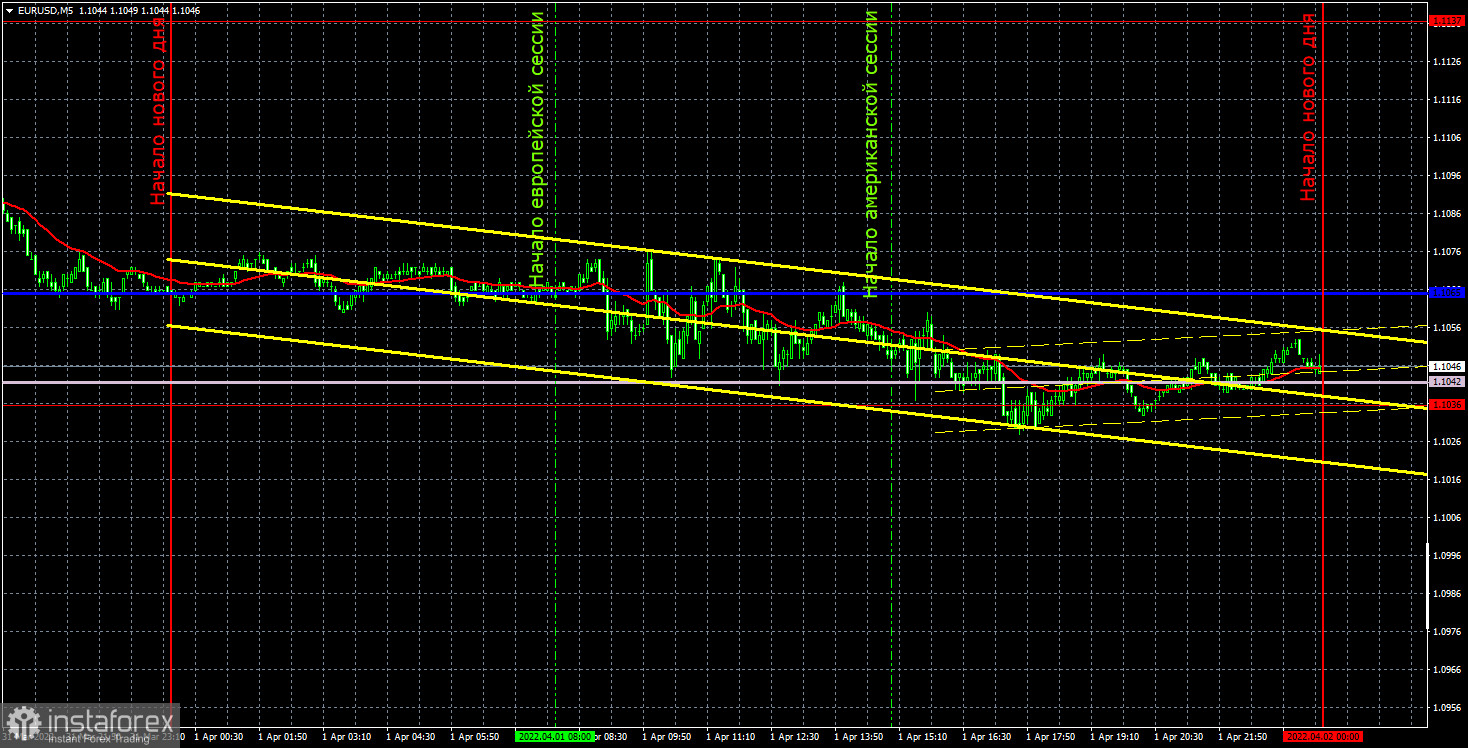This screenshot has height=748, width=1468.
Task: Click the 1 Apr 09:50 time label
Action: tap(667, 736)
